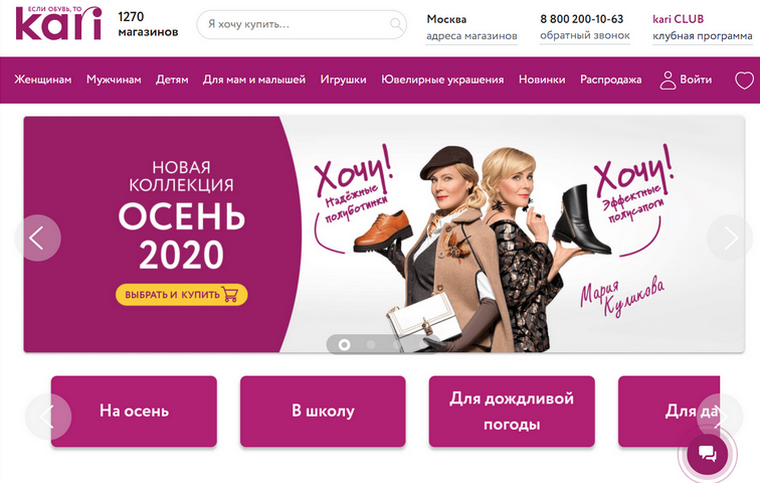Image resolution: width=760 pixels, height=483 pixels.
Task: Open the обратный звонок link
Action: tap(585, 35)
